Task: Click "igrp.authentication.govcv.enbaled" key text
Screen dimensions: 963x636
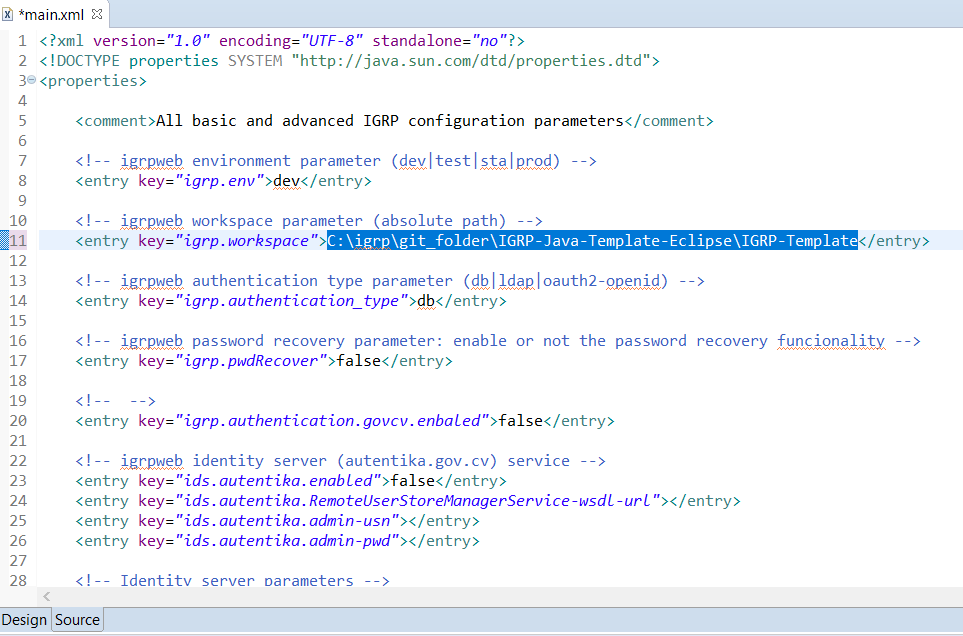Action: [x=332, y=421]
